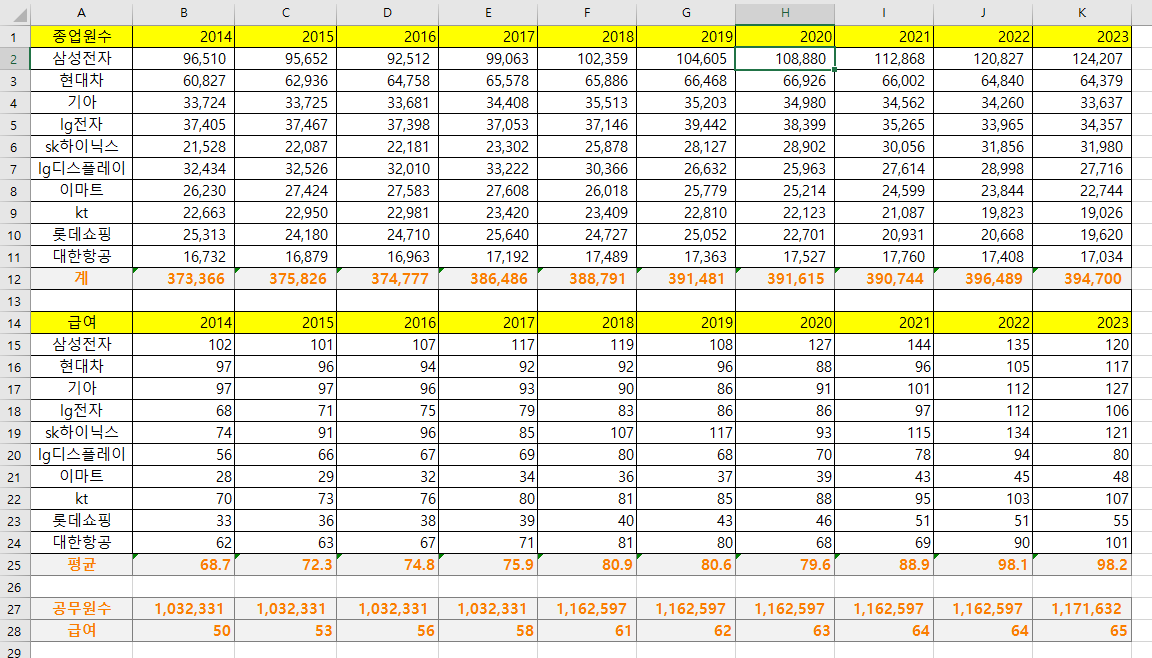Select the sk하이닉스 2019 salary cell 117
1152x658 pixels.
tap(685, 432)
